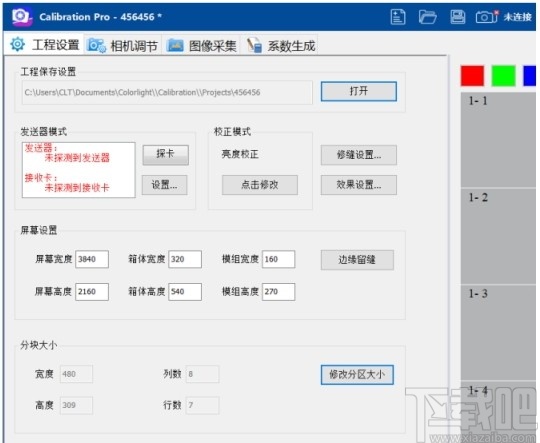This screenshot has height=443, width=540.
Task: Switch to the 系数生成 tab
Action: (280, 45)
